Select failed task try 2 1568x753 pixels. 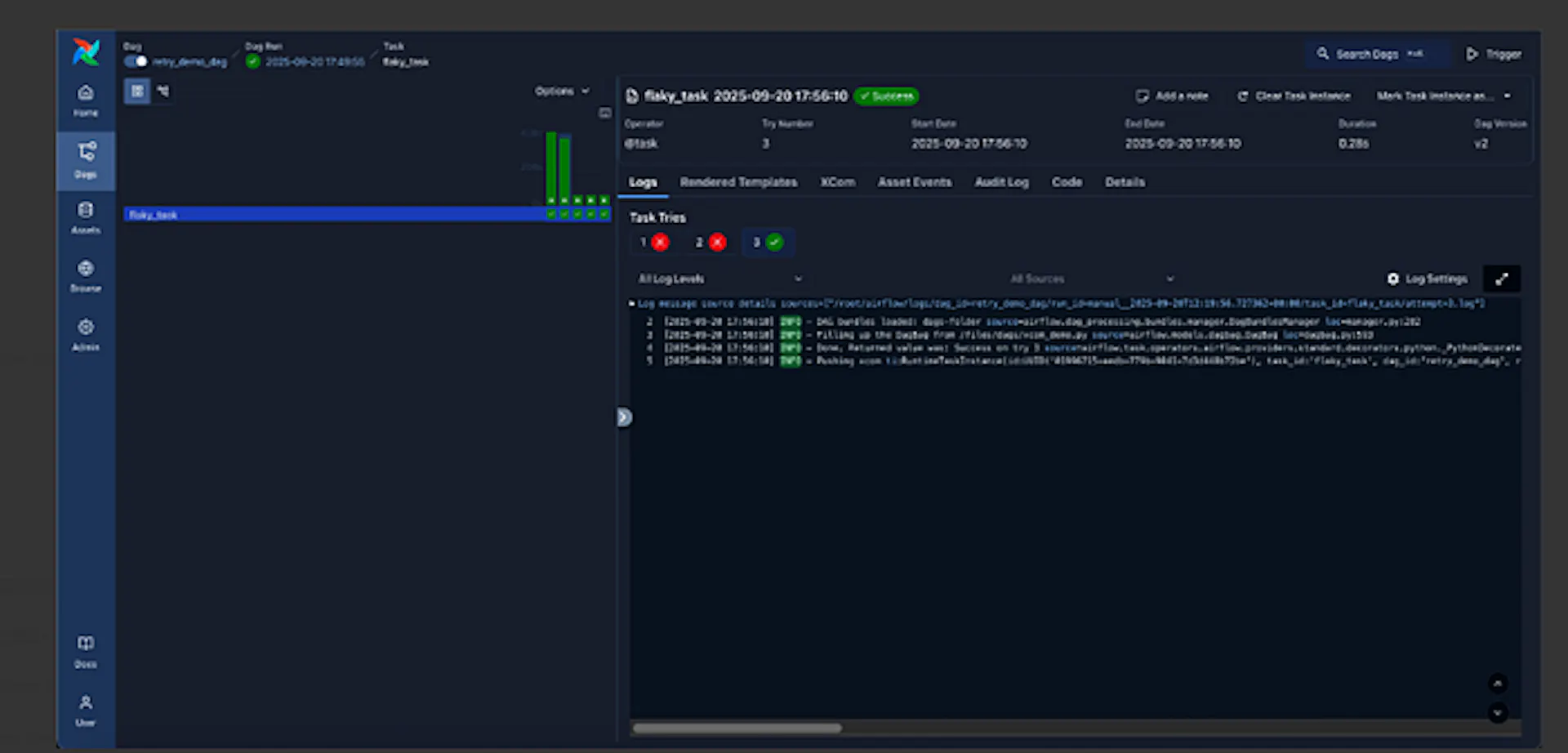(x=710, y=242)
